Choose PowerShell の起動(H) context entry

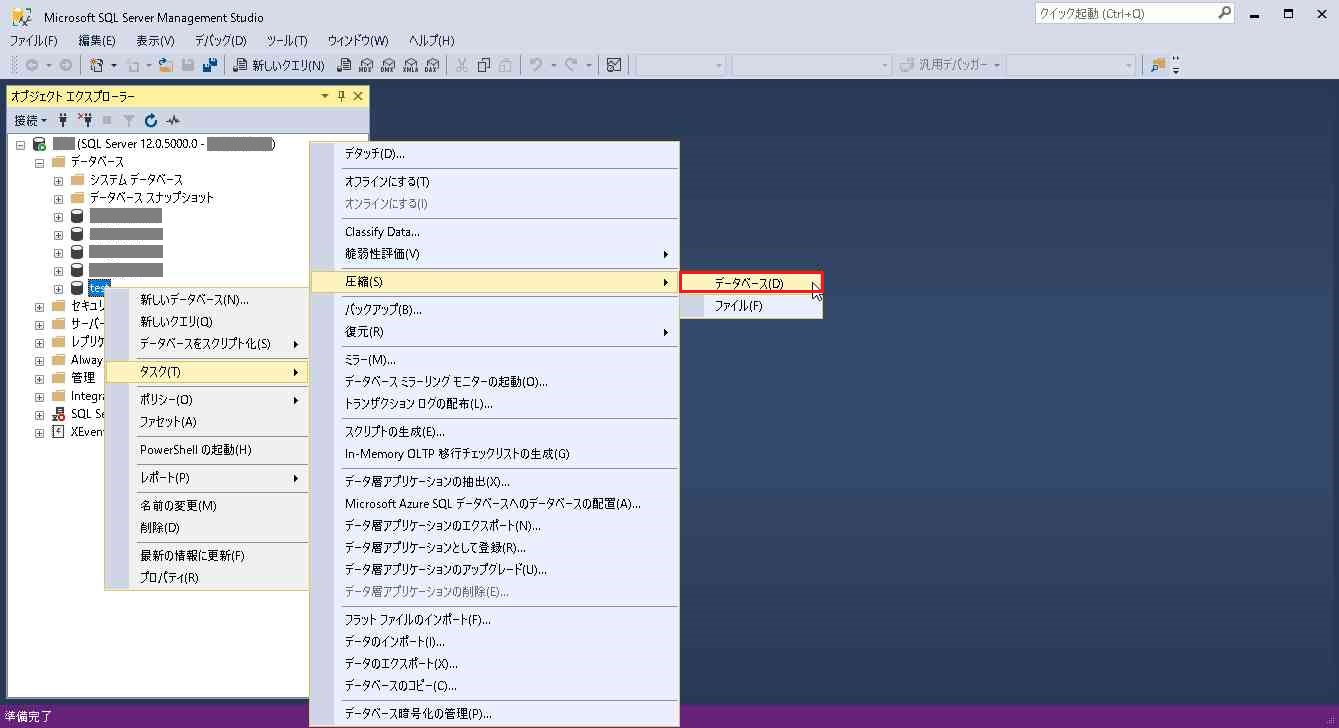click(207, 450)
